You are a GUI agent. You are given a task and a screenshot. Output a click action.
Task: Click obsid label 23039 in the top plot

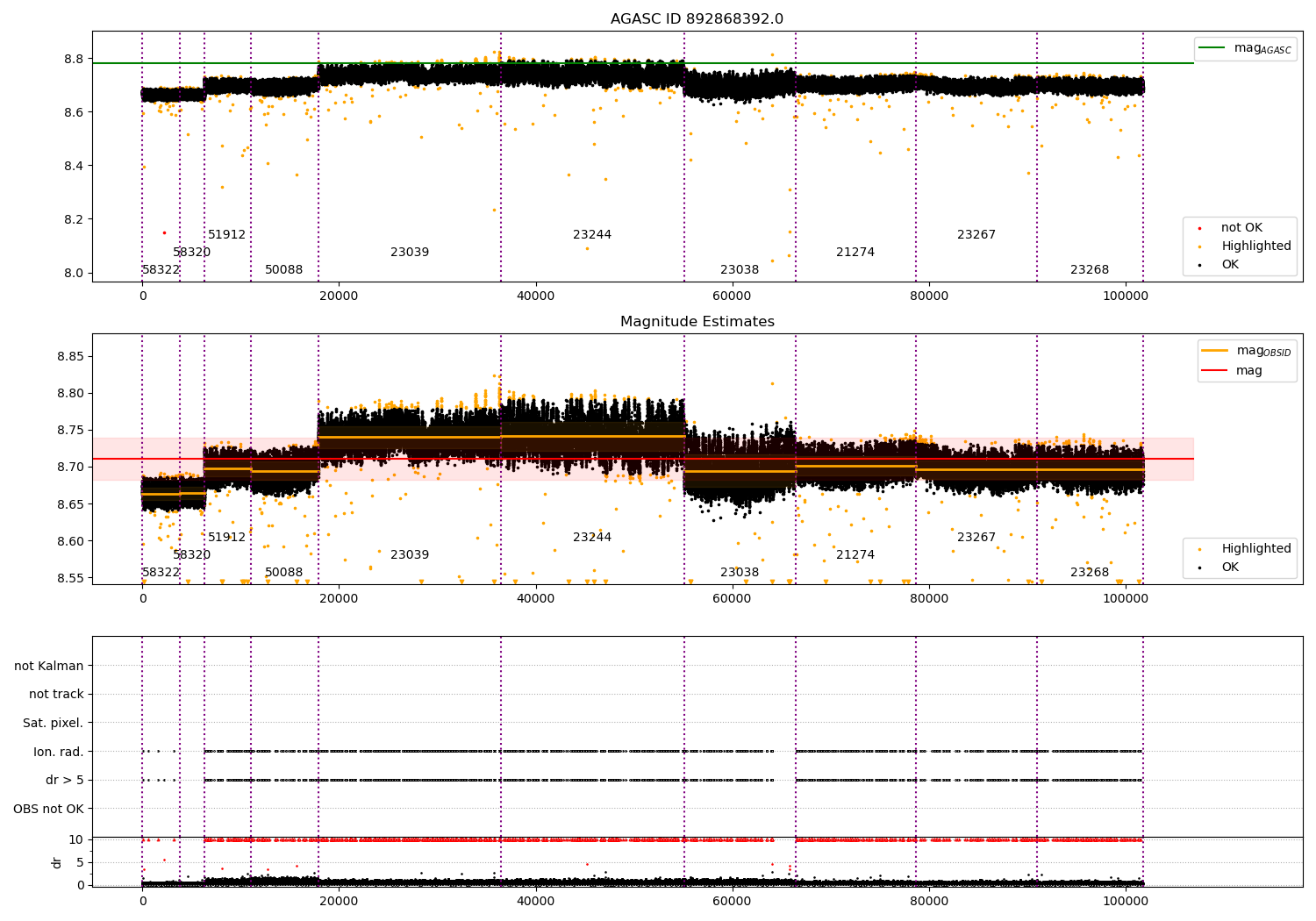(x=410, y=253)
